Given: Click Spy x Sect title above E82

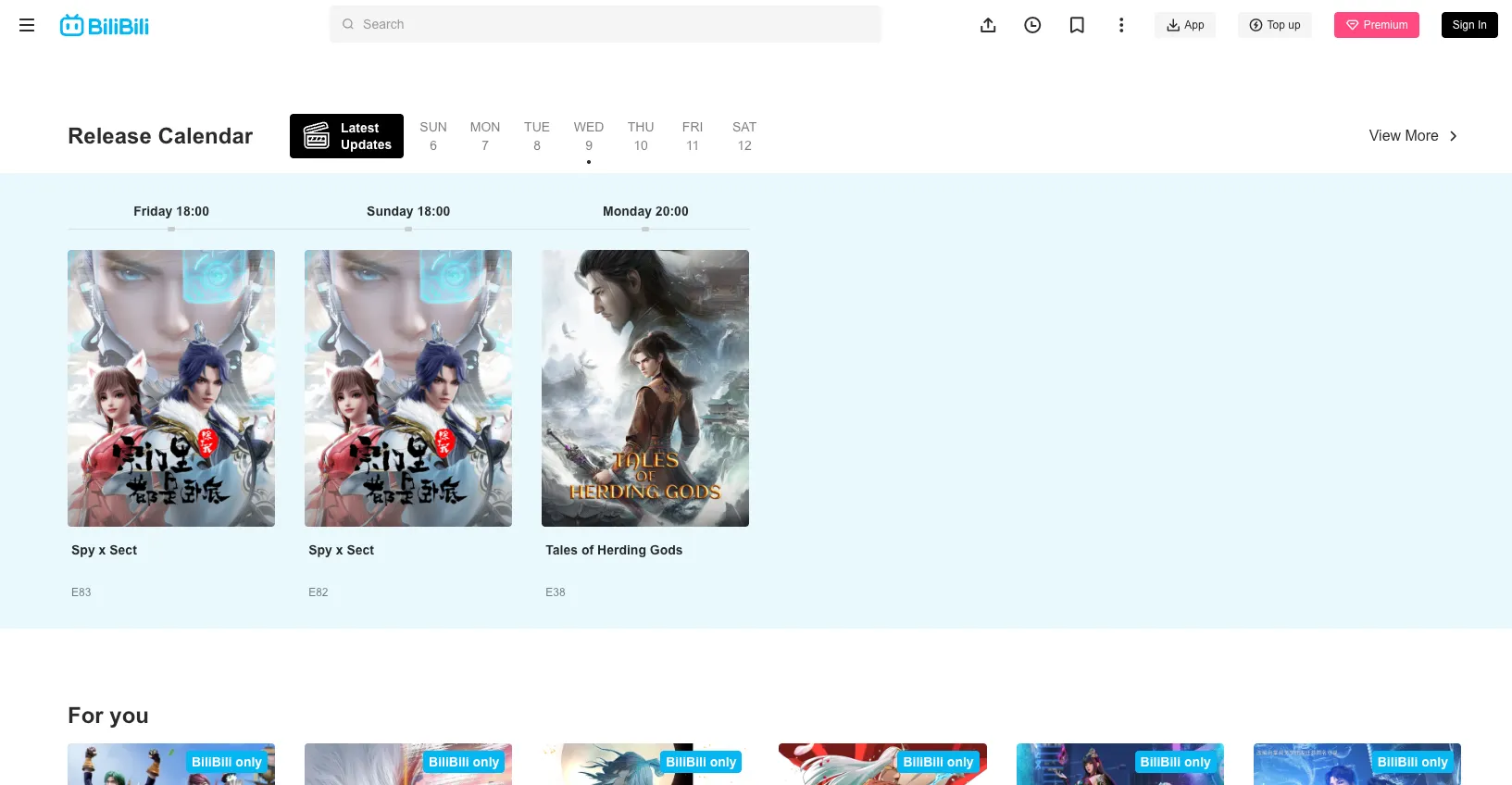Looking at the screenshot, I should tap(341, 550).
